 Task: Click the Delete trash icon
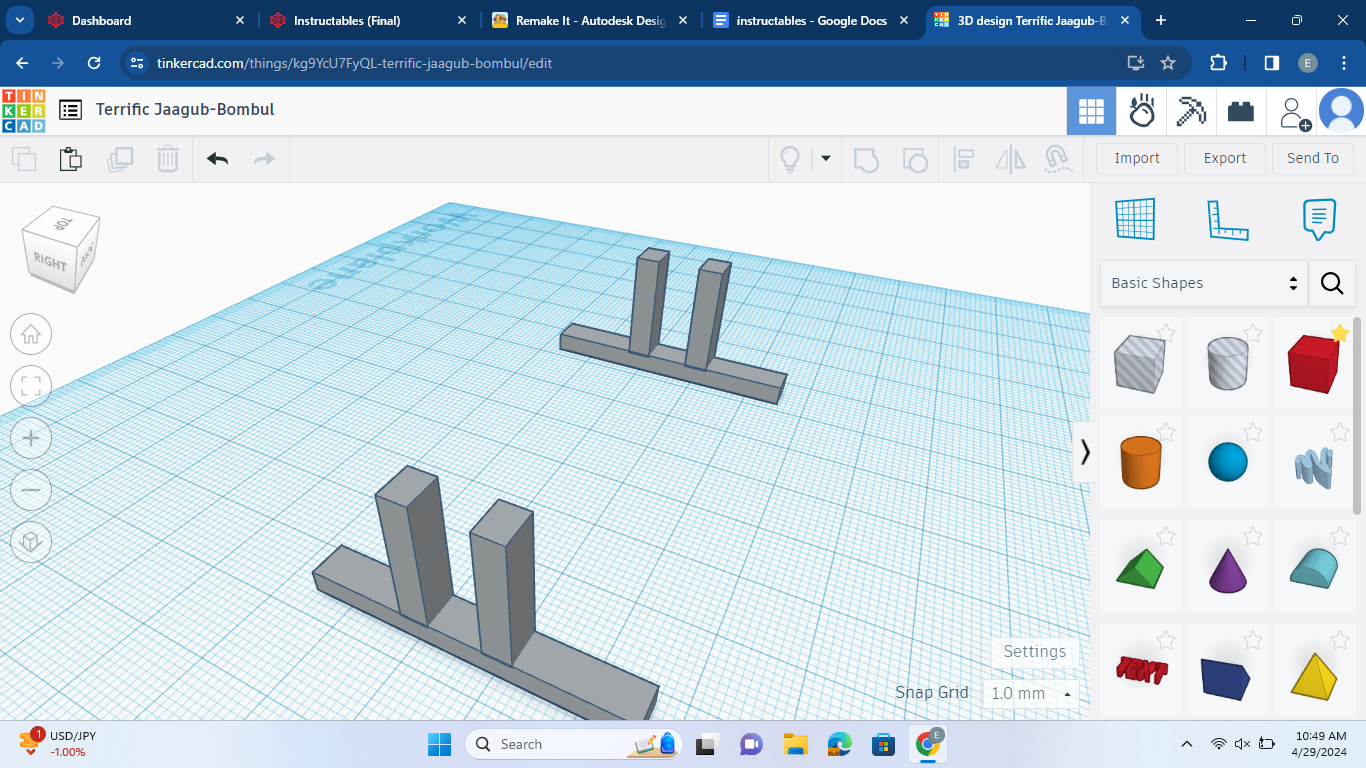(168, 159)
